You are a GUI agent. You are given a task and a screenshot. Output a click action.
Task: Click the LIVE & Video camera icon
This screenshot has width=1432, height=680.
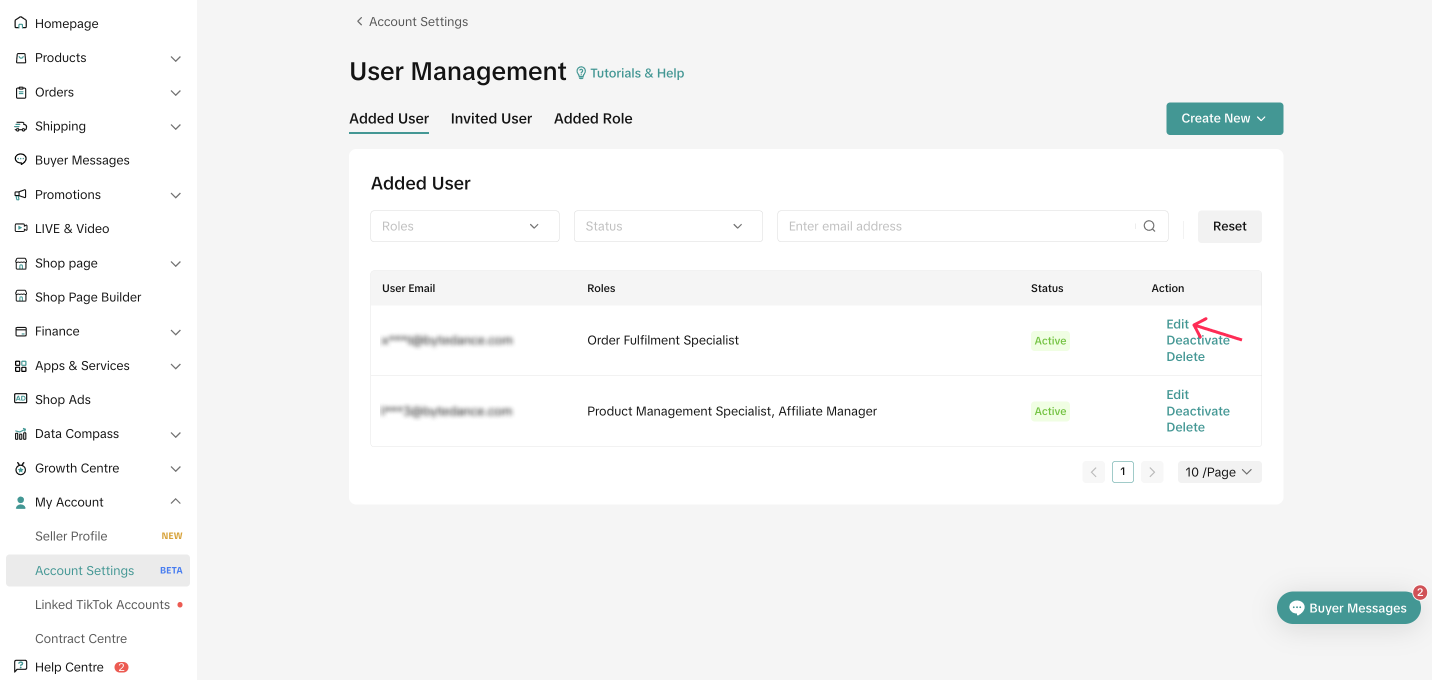pos(21,228)
